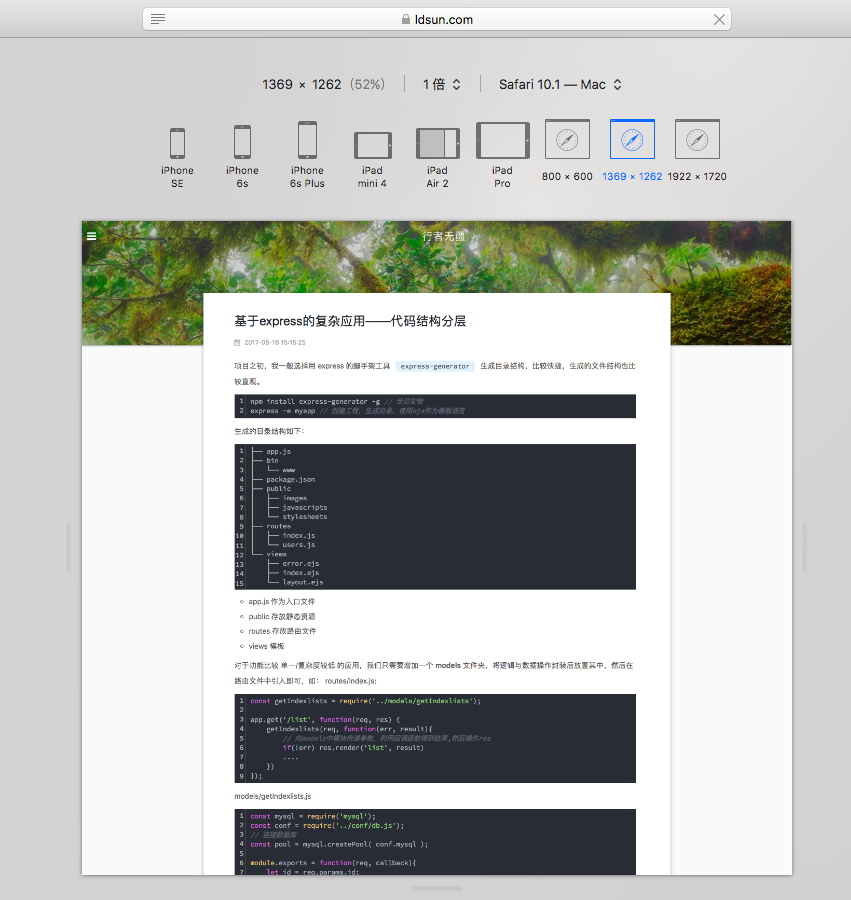
Task: Switch to the 800 × 600 Safari window preset
Action: click(x=567, y=150)
